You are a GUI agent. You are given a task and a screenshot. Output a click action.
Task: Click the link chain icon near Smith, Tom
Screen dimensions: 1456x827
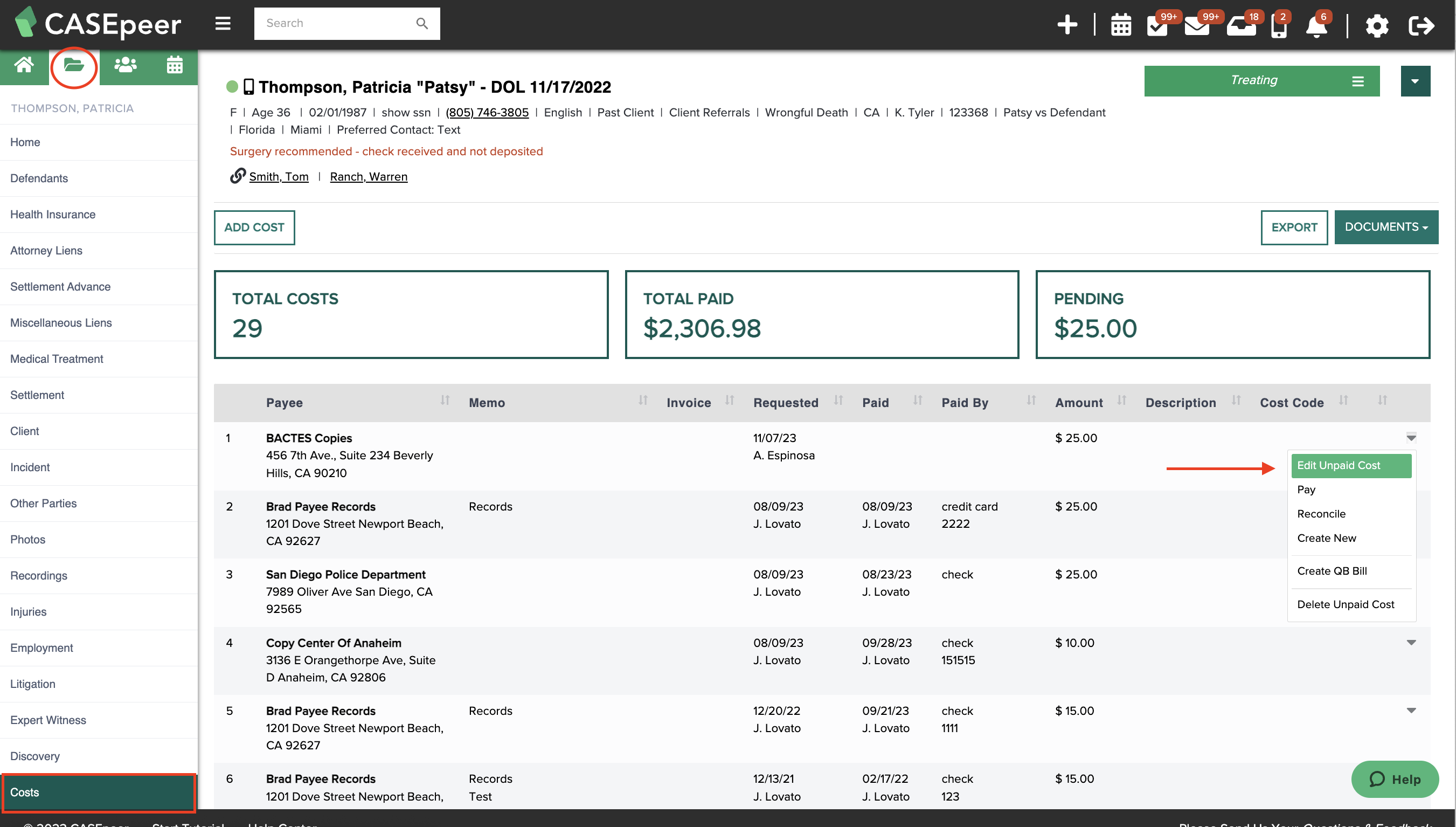[x=238, y=176]
